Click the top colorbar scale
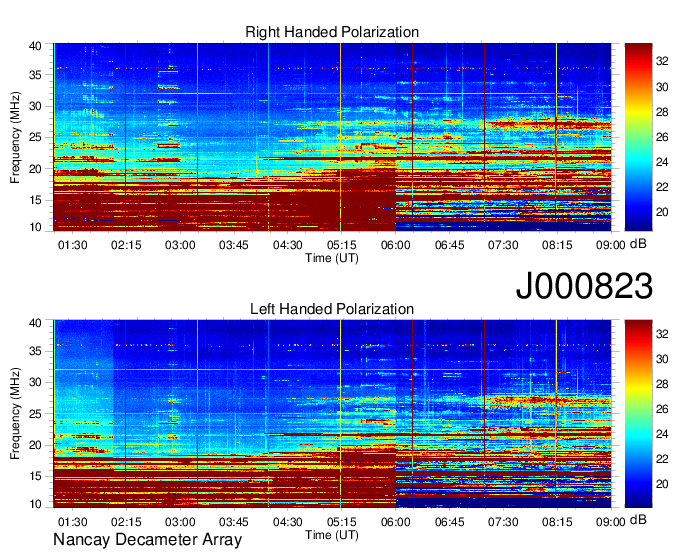680x552 pixels. coord(638,137)
